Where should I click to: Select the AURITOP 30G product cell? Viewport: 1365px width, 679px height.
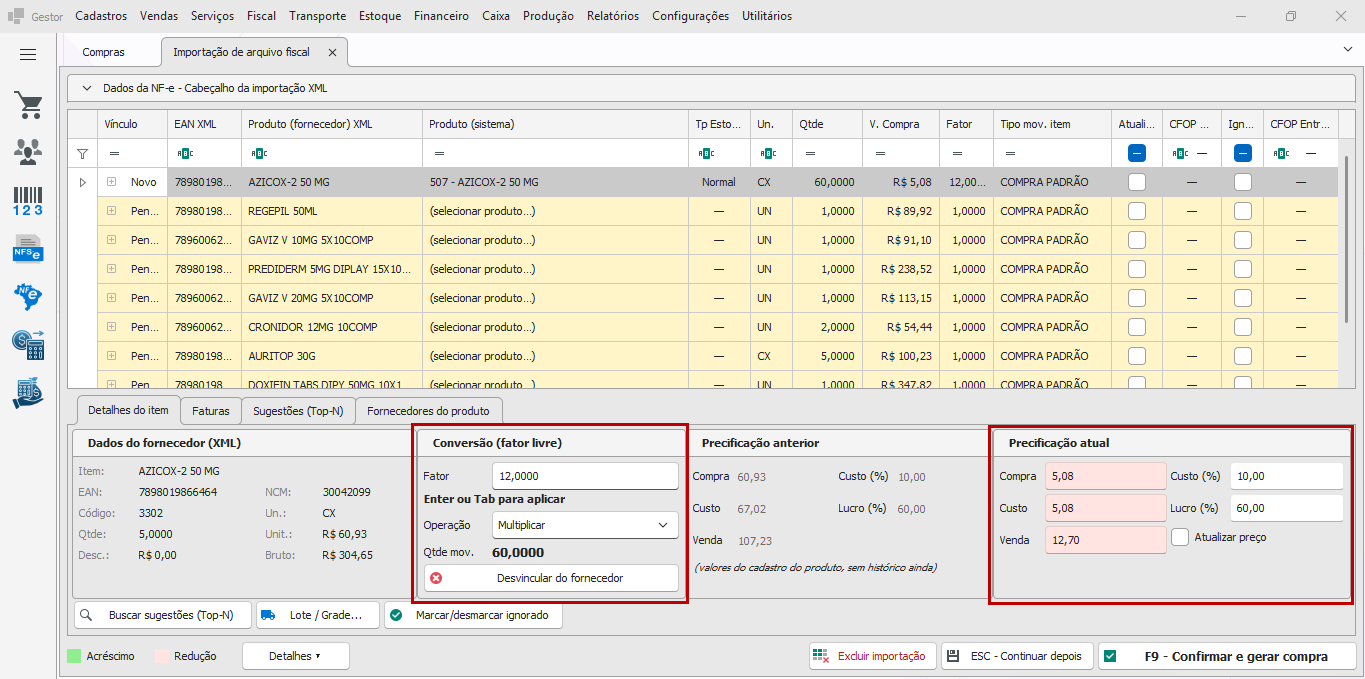pyautogui.click(x=332, y=356)
